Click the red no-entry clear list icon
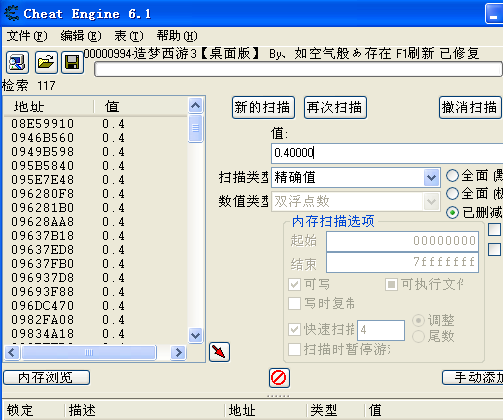503x420 pixels. [x=279, y=378]
